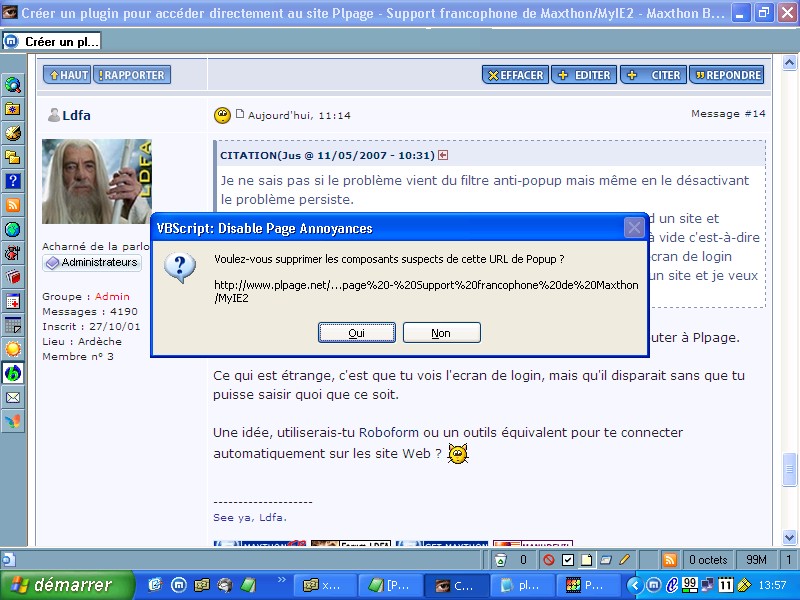Click the CITER button
Screen dimensions: 800x600
point(654,75)
